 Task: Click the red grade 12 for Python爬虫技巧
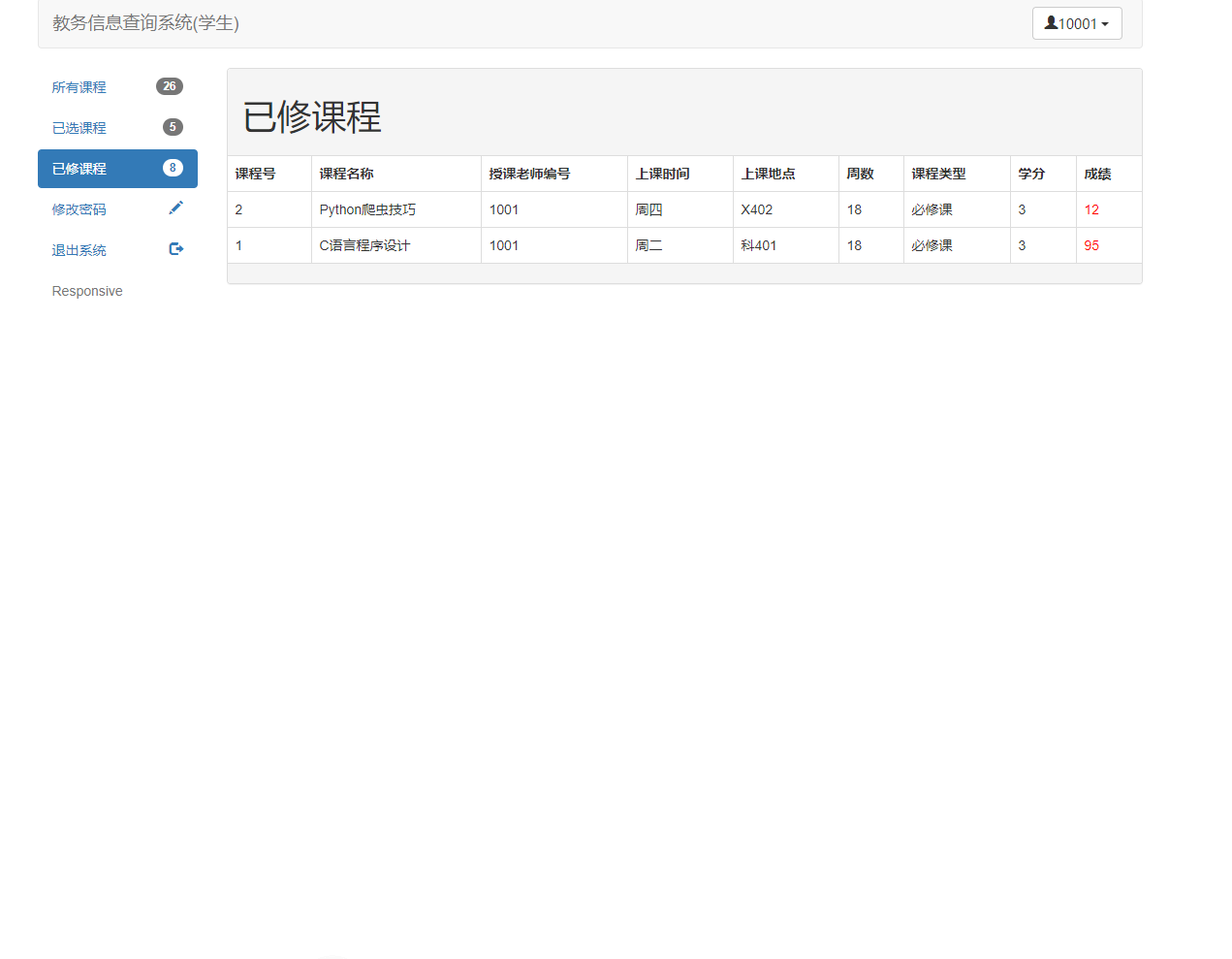[x=1090, y=208]
